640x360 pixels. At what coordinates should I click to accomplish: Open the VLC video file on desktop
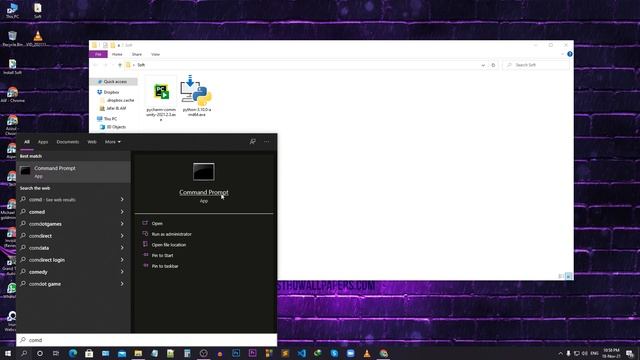(38, 38)
